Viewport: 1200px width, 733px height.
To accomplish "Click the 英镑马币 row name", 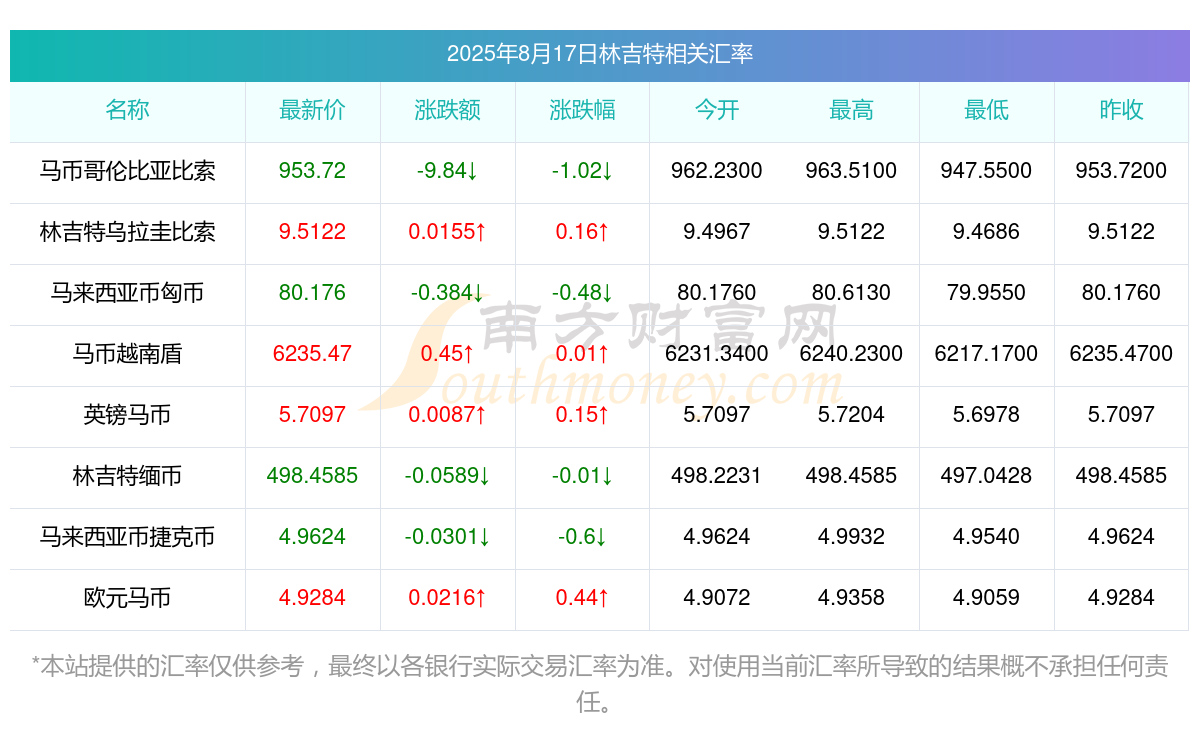I will coord(127,415).
